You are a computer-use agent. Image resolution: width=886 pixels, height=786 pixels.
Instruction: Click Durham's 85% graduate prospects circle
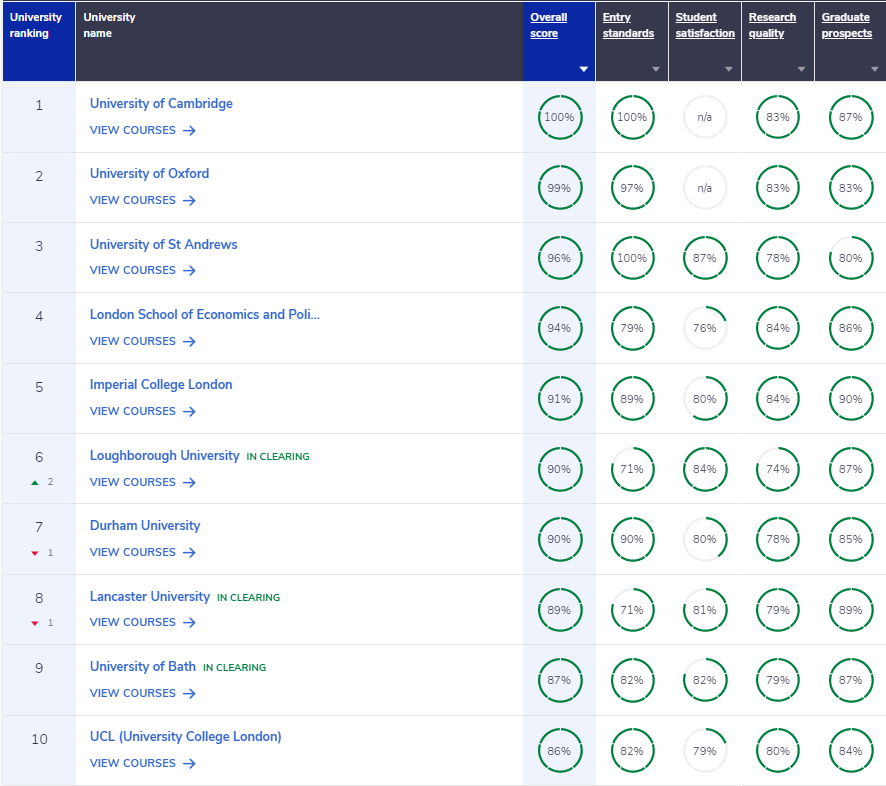click(x=850, y=539)
